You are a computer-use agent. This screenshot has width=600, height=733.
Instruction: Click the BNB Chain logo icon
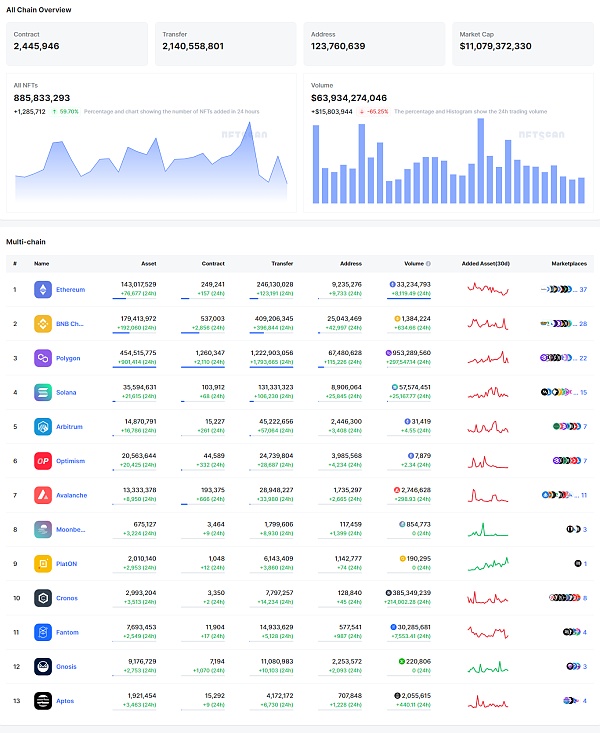(43, 323)
